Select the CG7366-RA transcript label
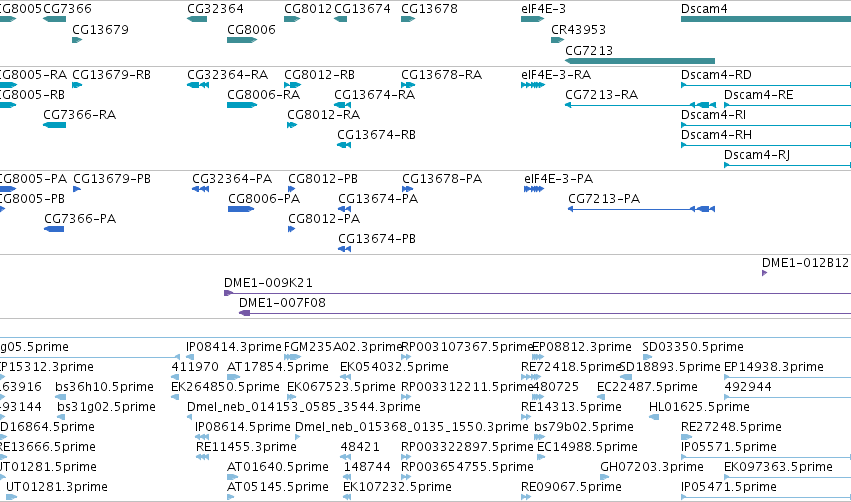This screenshot has height=502, width=851. click(79, 115)
